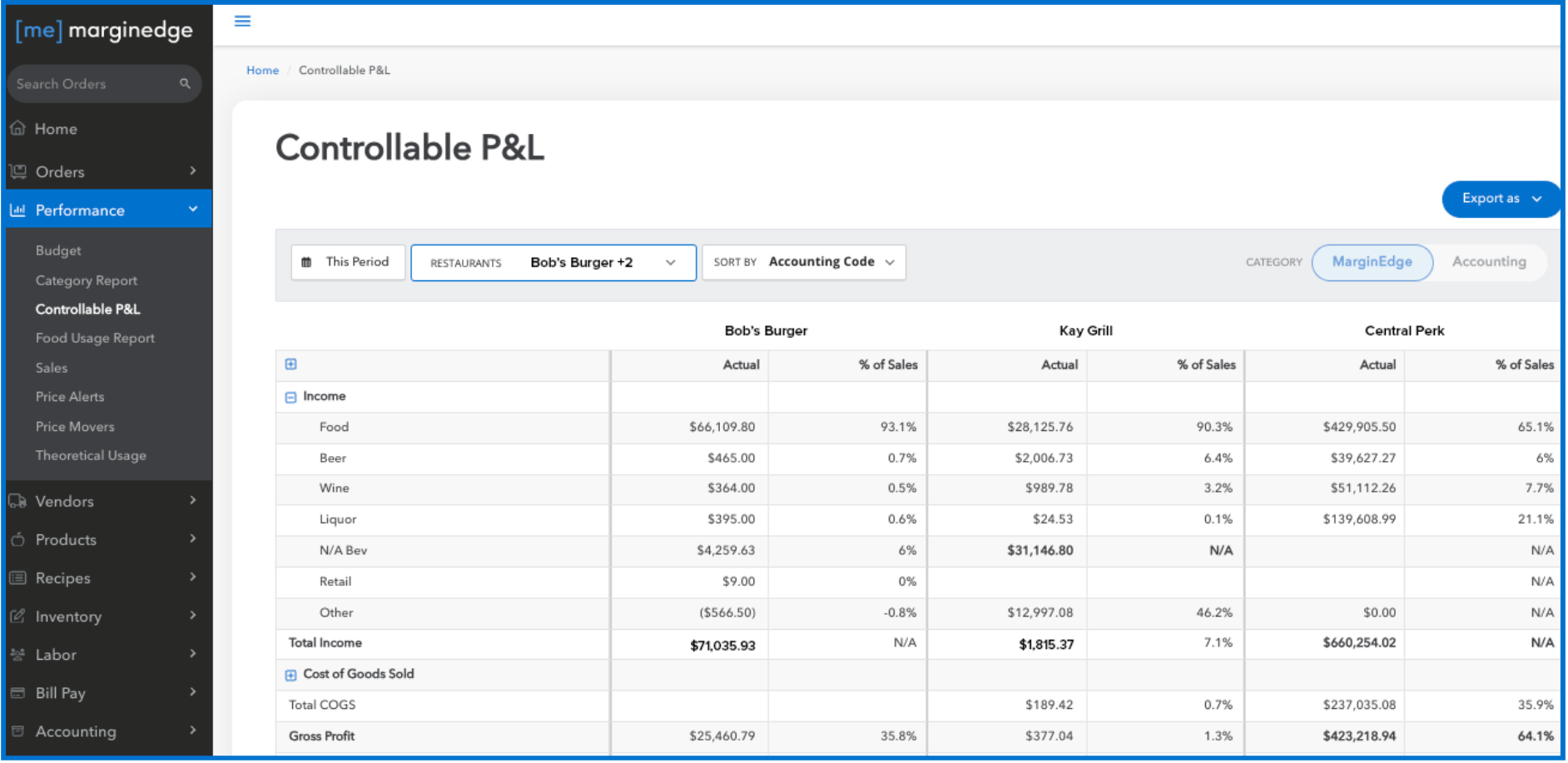
Task: Click the Gross Profit row label
Action: (321, 736)
